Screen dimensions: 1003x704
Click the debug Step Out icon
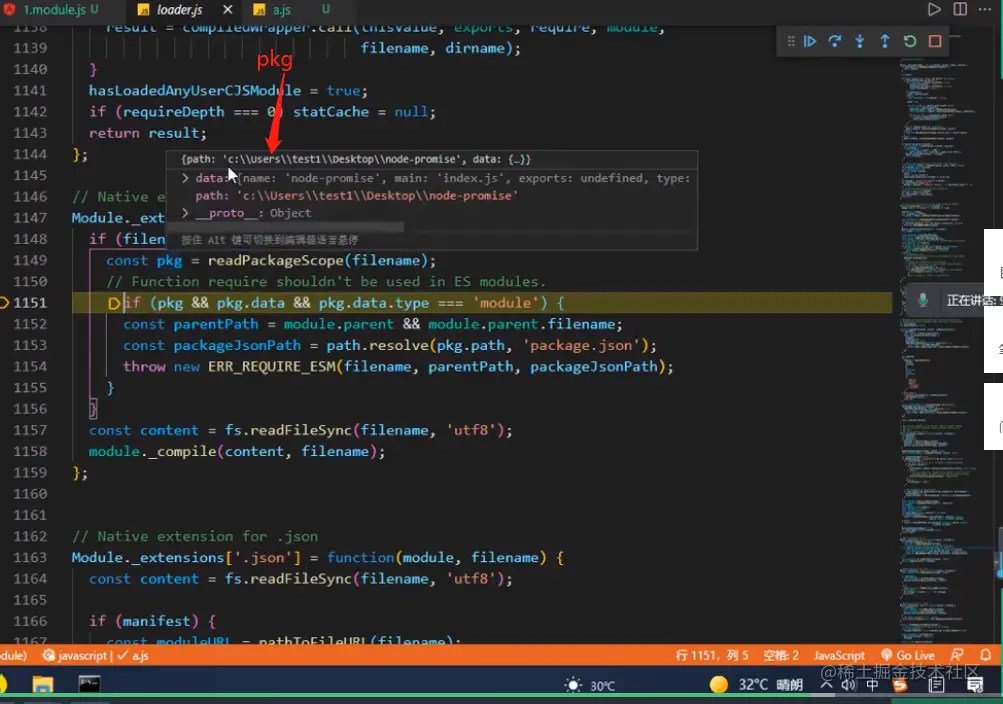[885, 42]
